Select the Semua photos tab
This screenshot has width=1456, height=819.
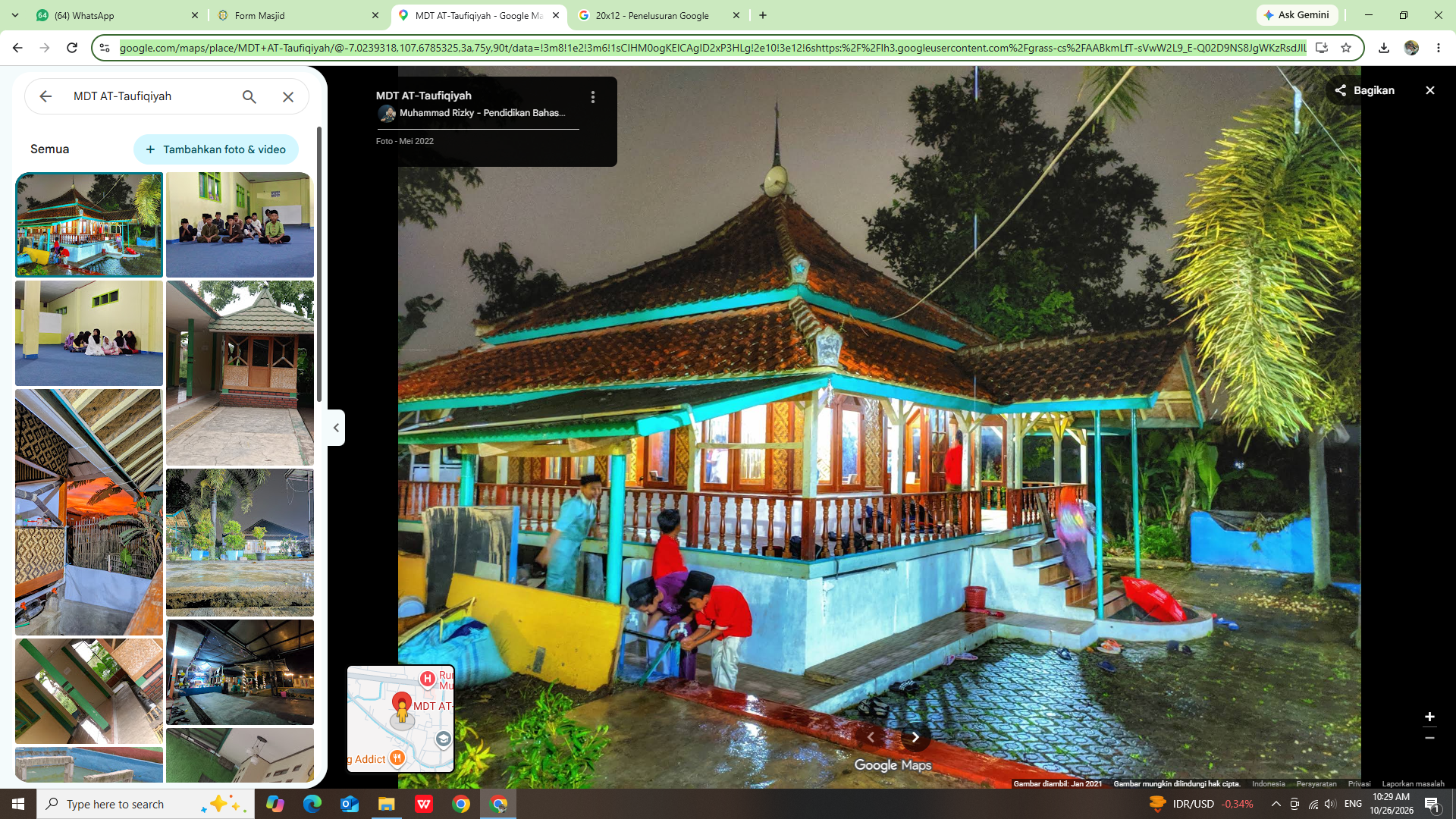(x=50, y=149)
